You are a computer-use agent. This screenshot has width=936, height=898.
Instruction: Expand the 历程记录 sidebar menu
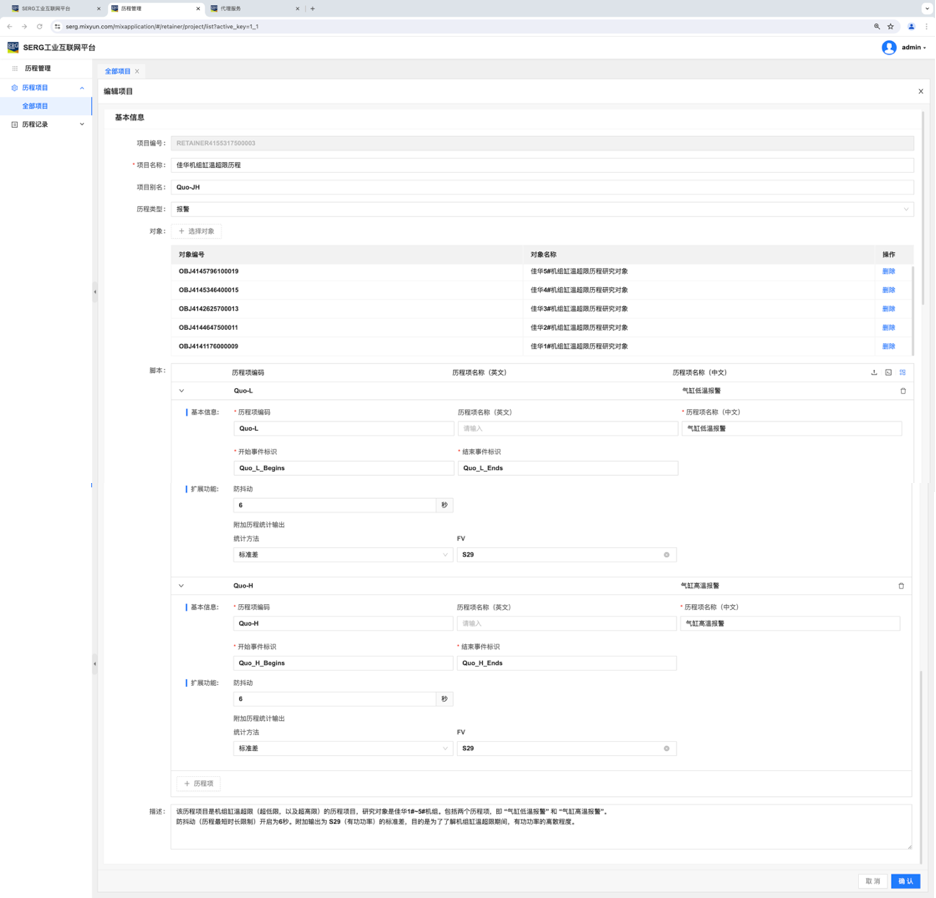45,125
